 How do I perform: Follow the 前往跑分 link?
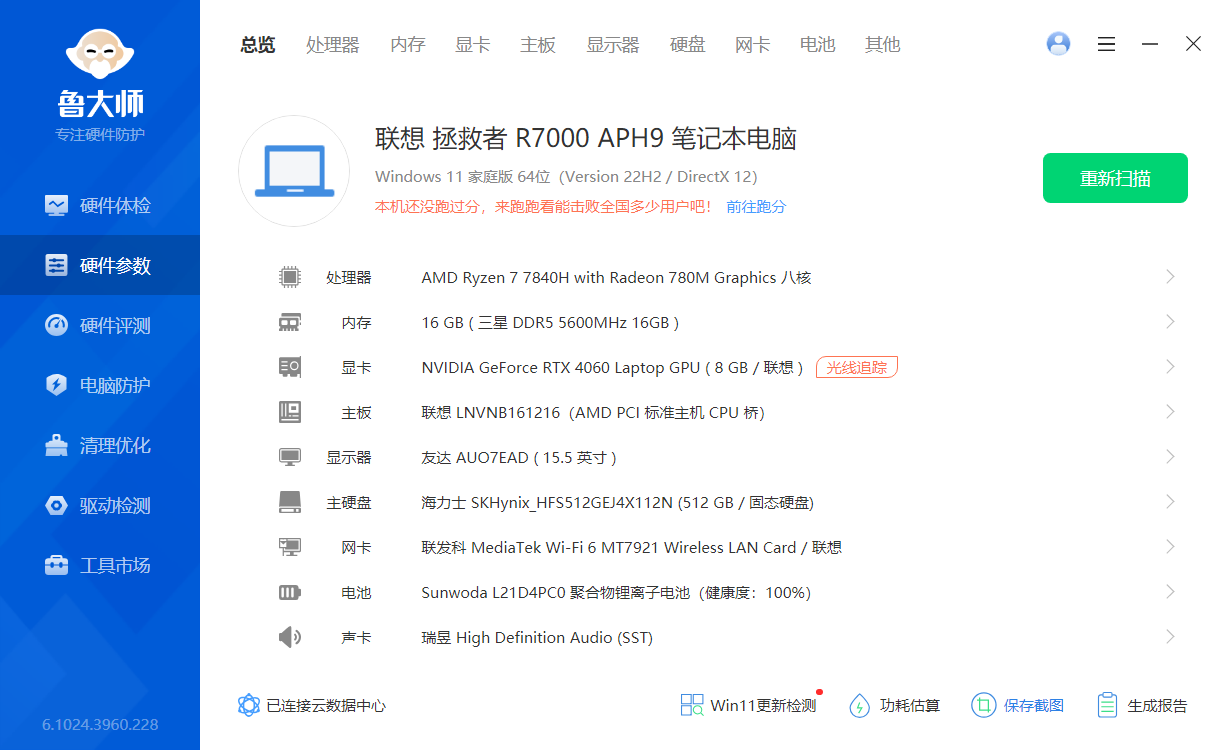[756, 207]
